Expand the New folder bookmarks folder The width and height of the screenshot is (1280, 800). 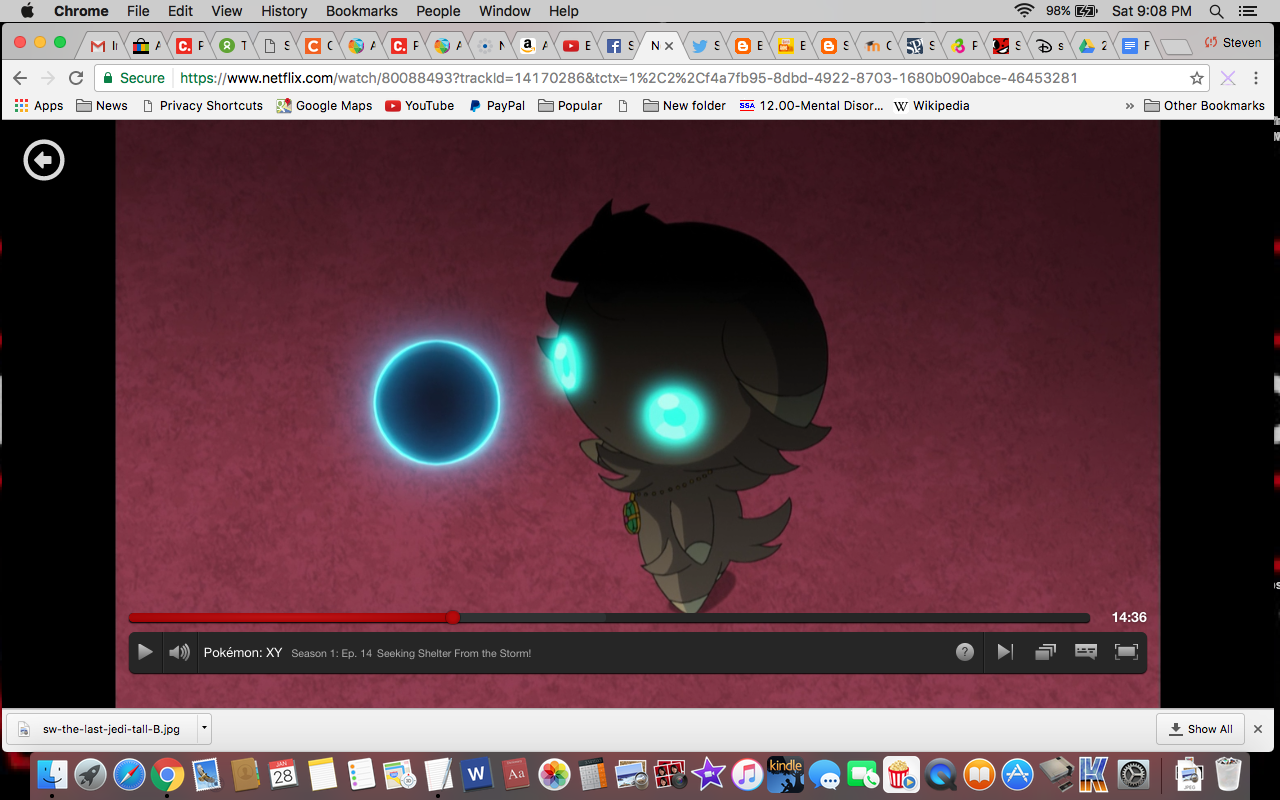click(x=684, y=105)
